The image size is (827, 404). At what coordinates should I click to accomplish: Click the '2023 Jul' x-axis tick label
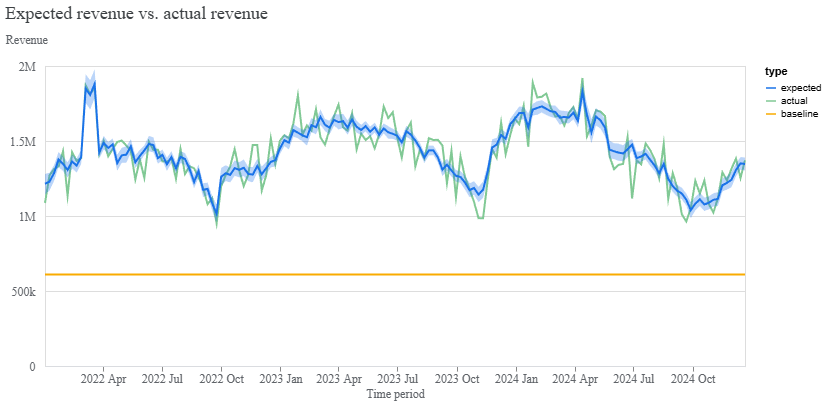(398, 379)
